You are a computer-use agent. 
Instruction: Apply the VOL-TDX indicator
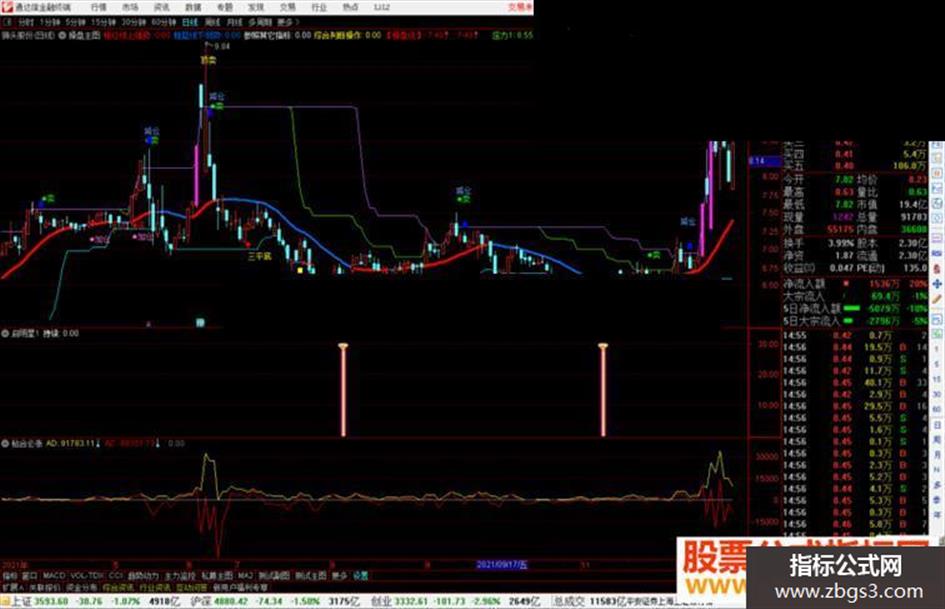pos(87,576)
